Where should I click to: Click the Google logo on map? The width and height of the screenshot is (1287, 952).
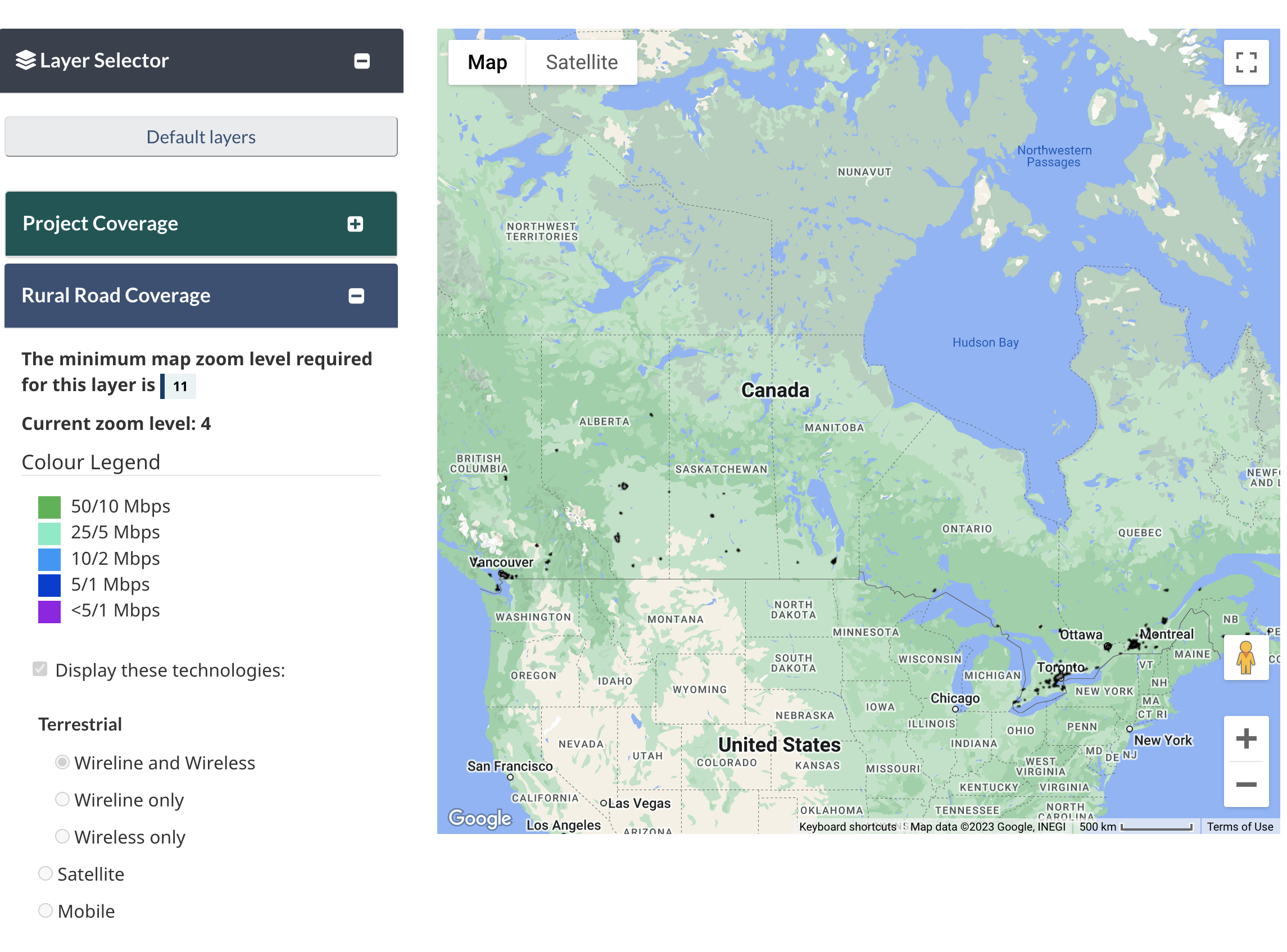pyautogui.click(x=479, y=817)
